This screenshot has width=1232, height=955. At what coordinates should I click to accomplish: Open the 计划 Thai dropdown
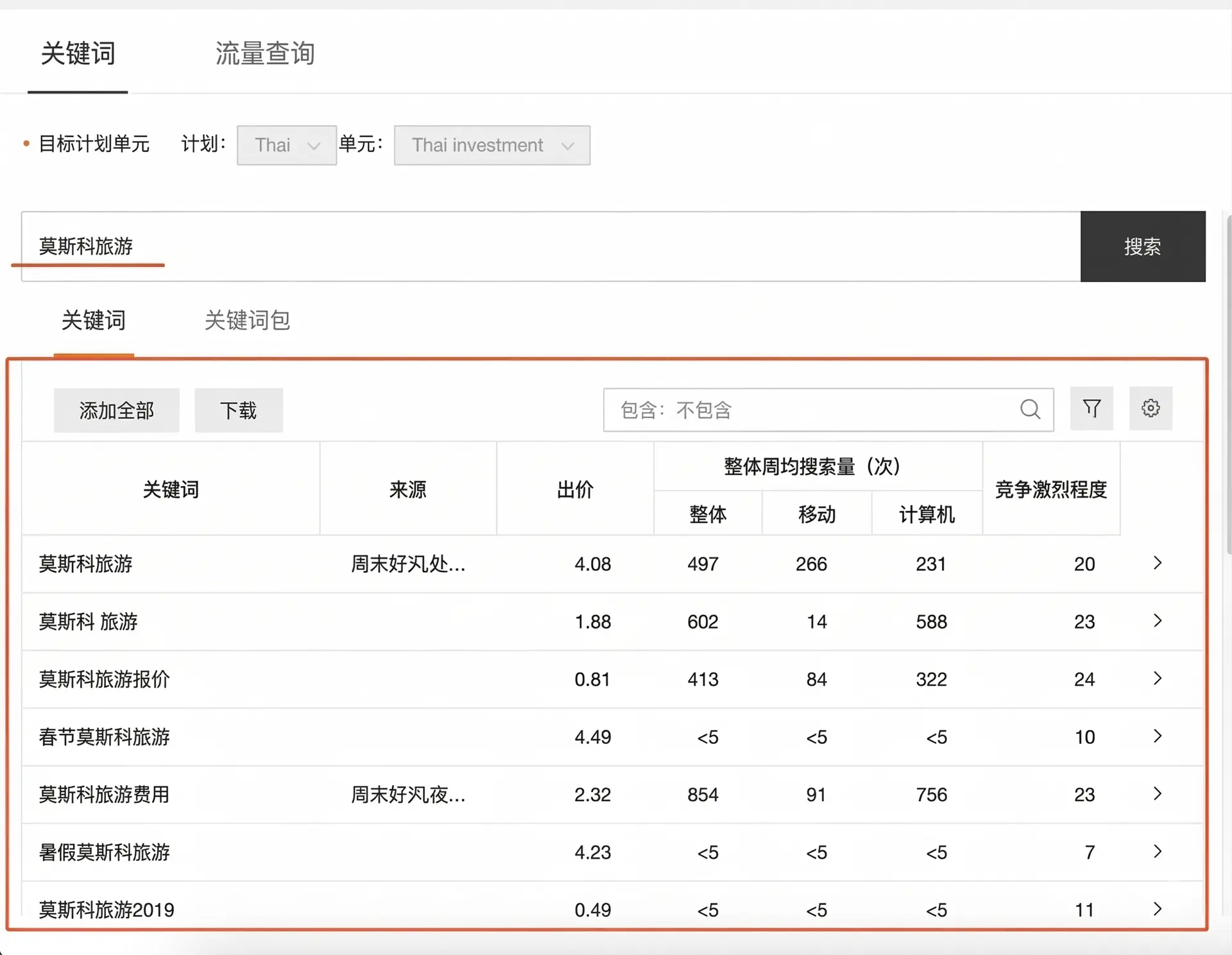(287, 145)
